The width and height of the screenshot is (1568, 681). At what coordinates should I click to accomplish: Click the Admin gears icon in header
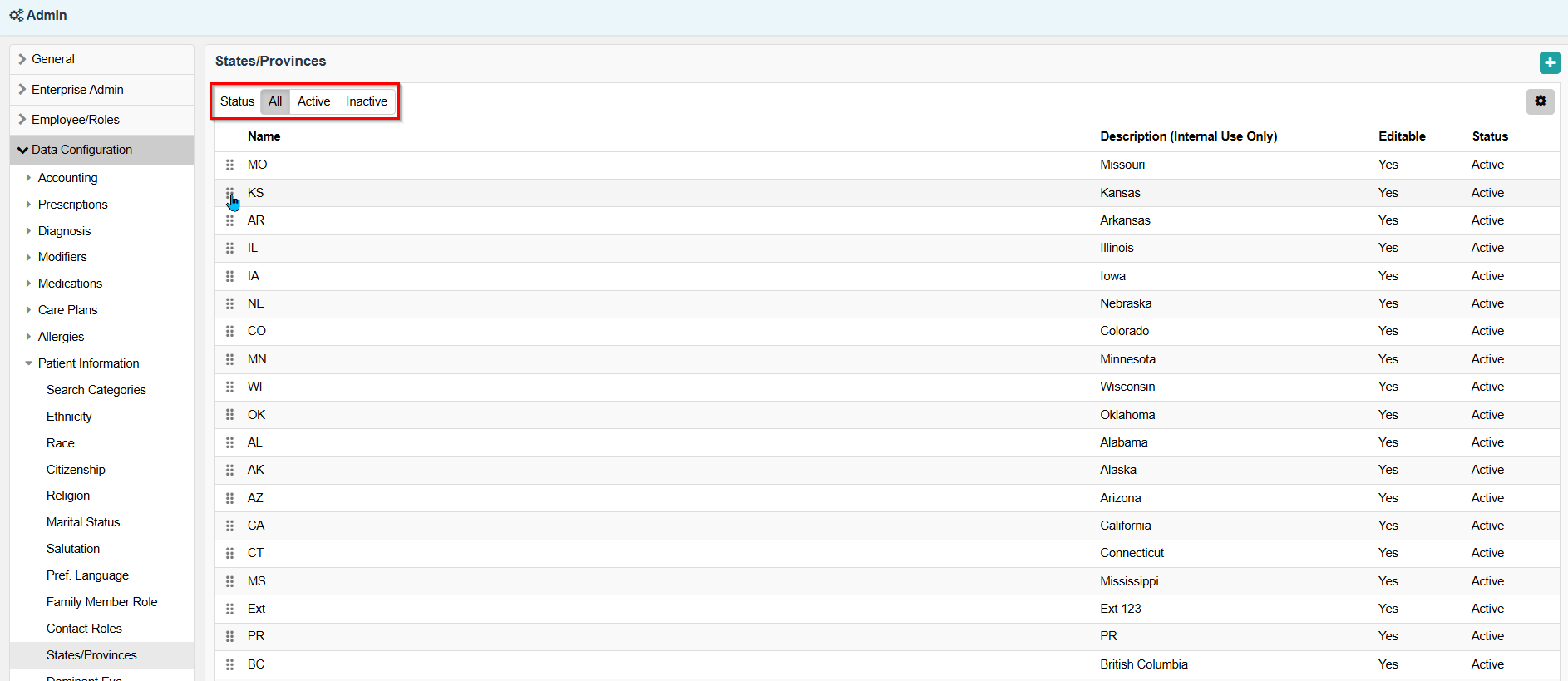pos(16,16)
